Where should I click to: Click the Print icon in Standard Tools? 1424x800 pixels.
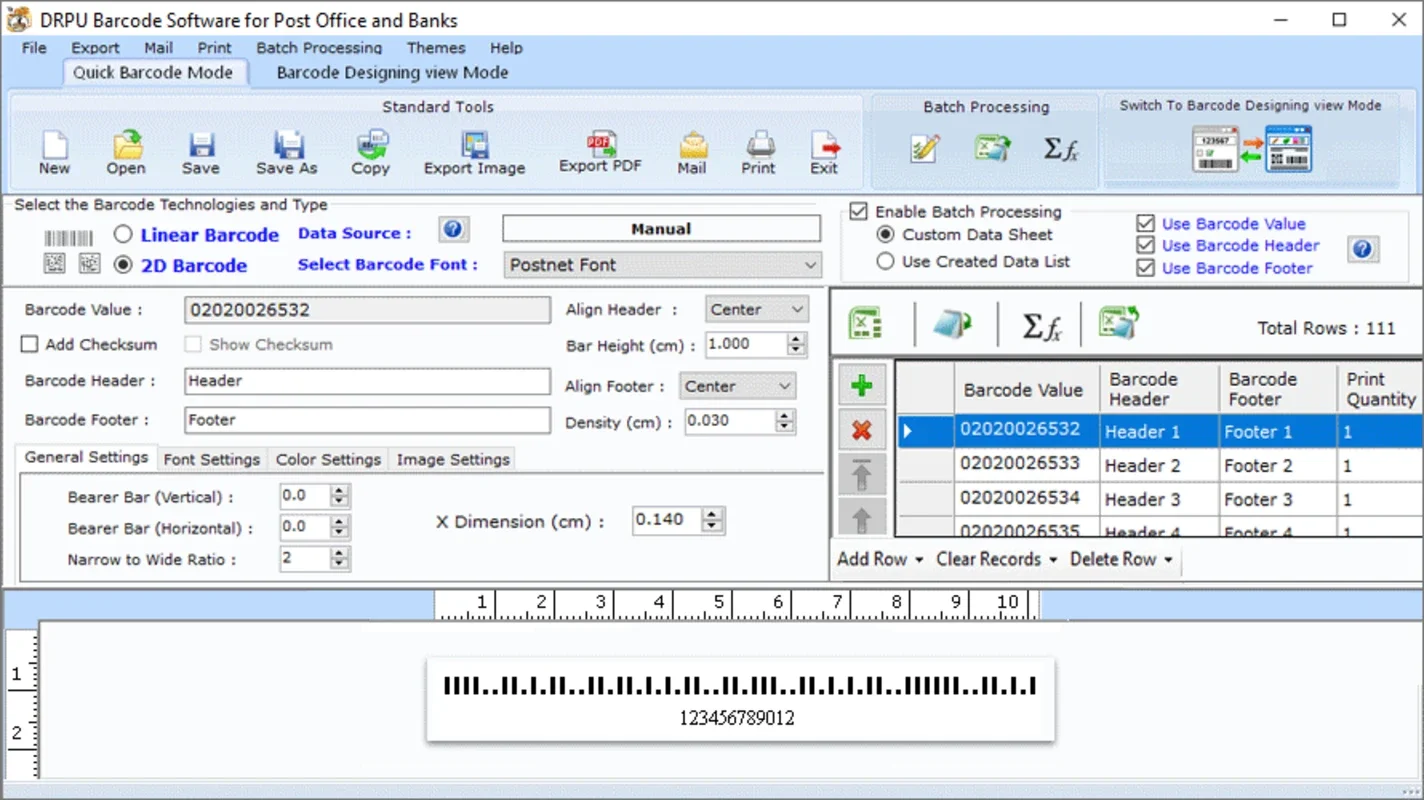tap(759, 144)
